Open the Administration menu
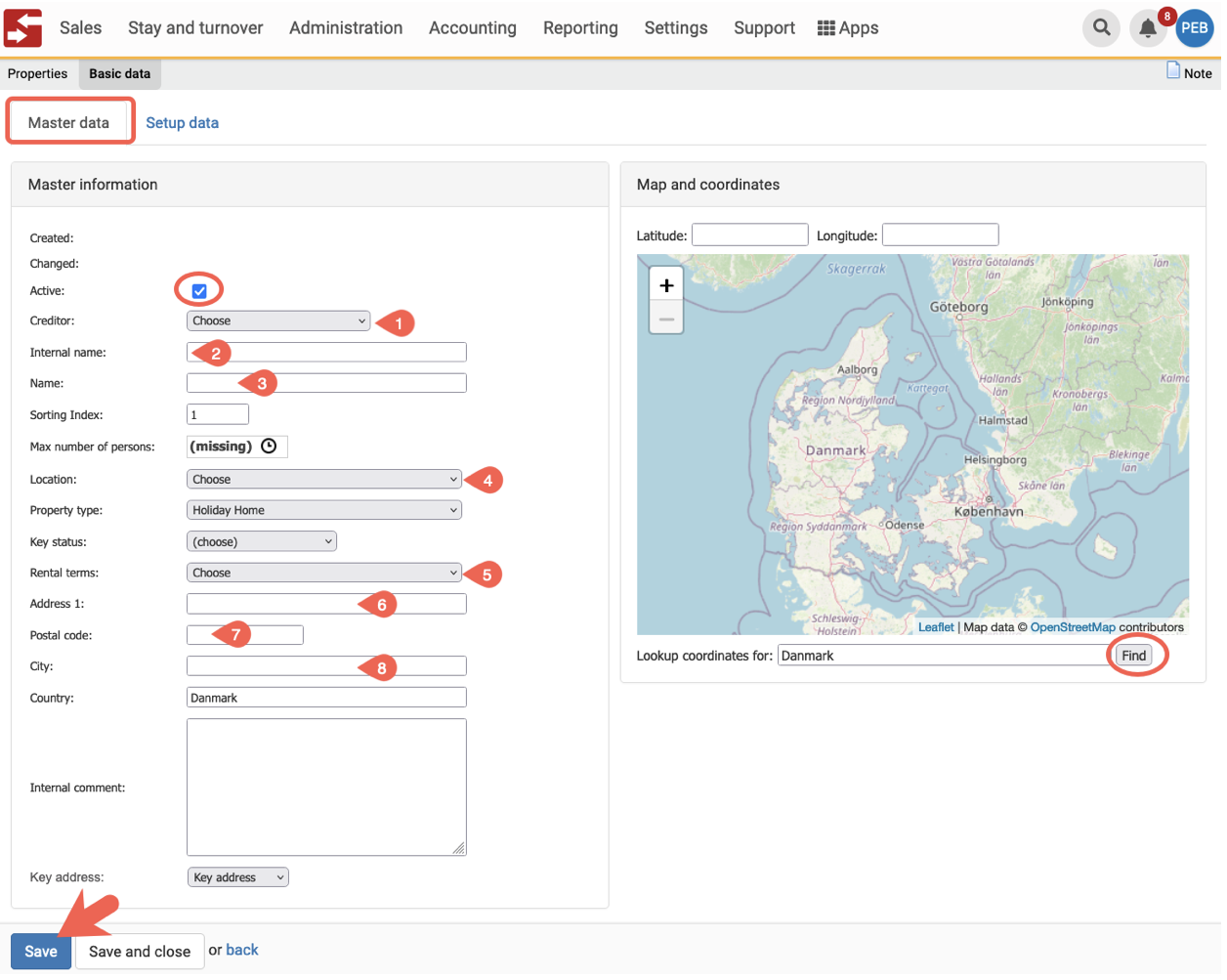Screen dimensions: 1227x980 (x=348, y=28)
